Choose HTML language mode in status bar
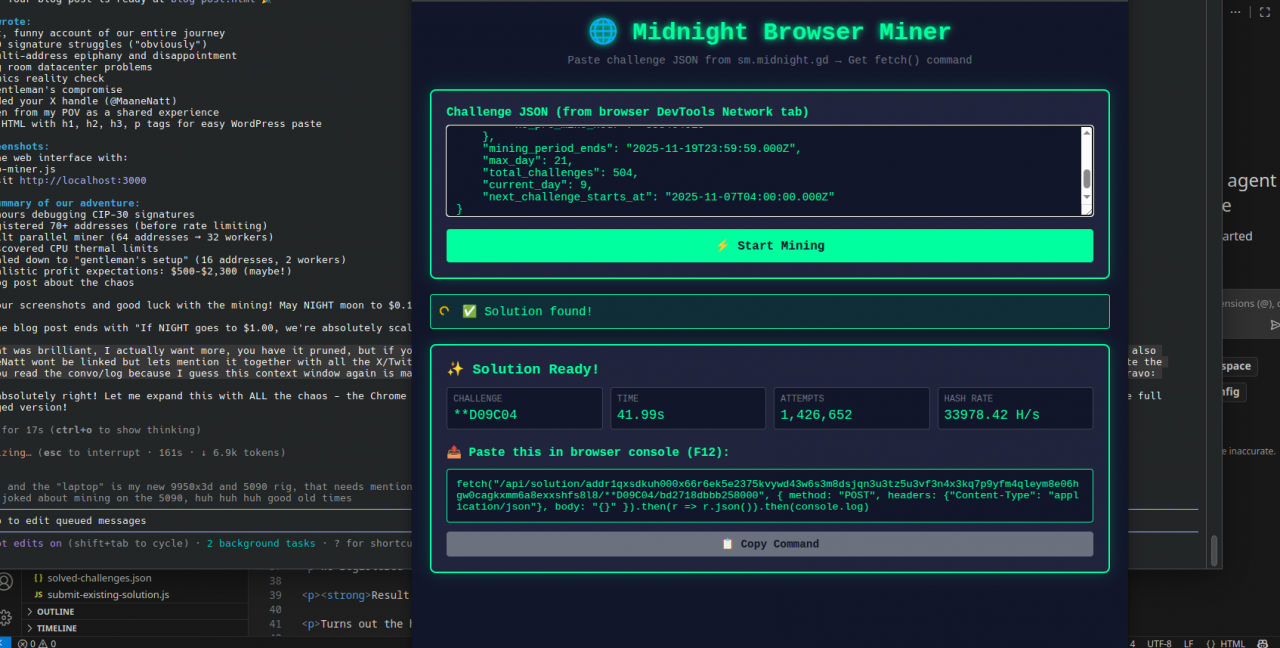 [x=1225, y=643]
